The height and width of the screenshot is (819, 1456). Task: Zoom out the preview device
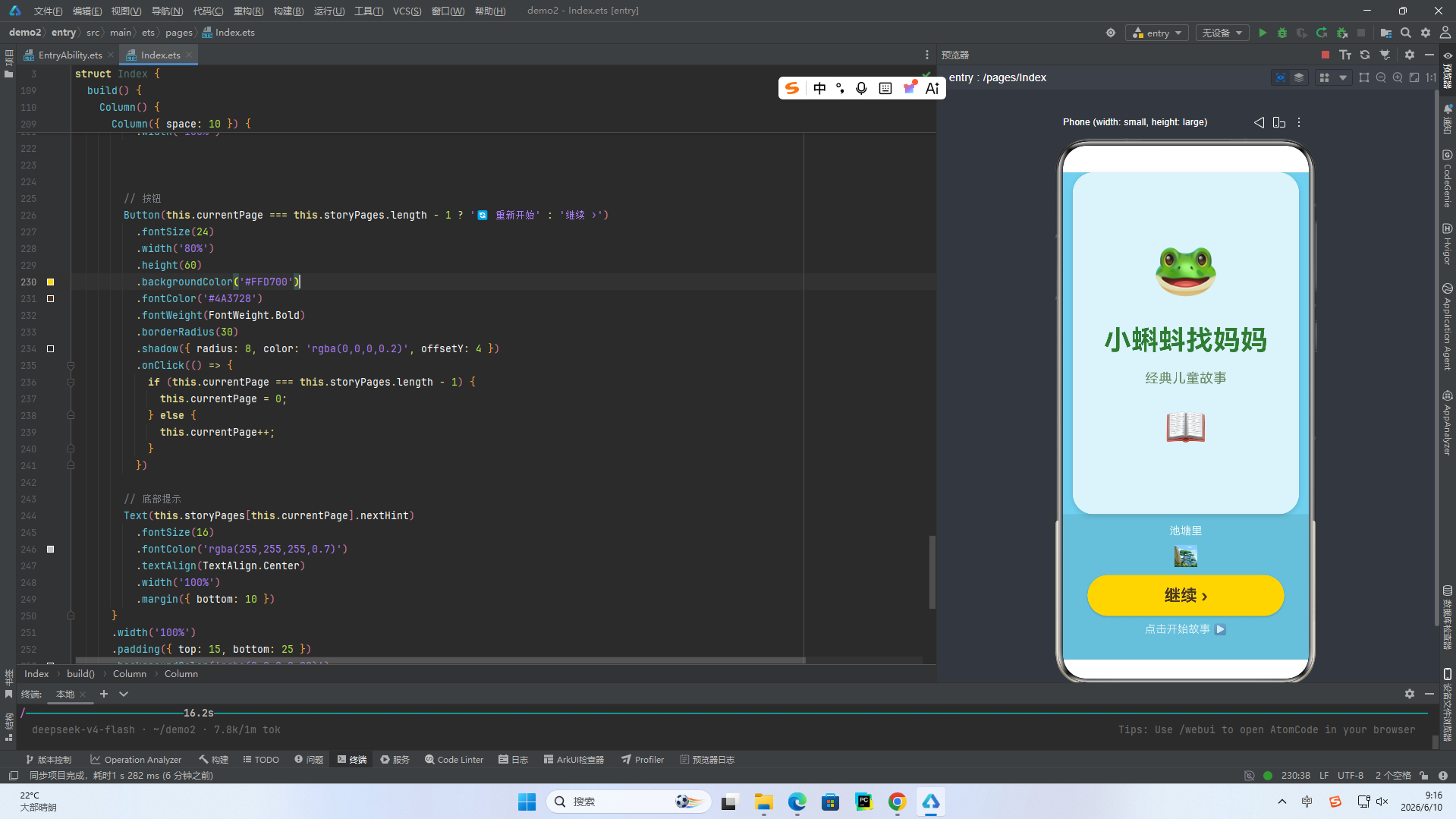1381,77
